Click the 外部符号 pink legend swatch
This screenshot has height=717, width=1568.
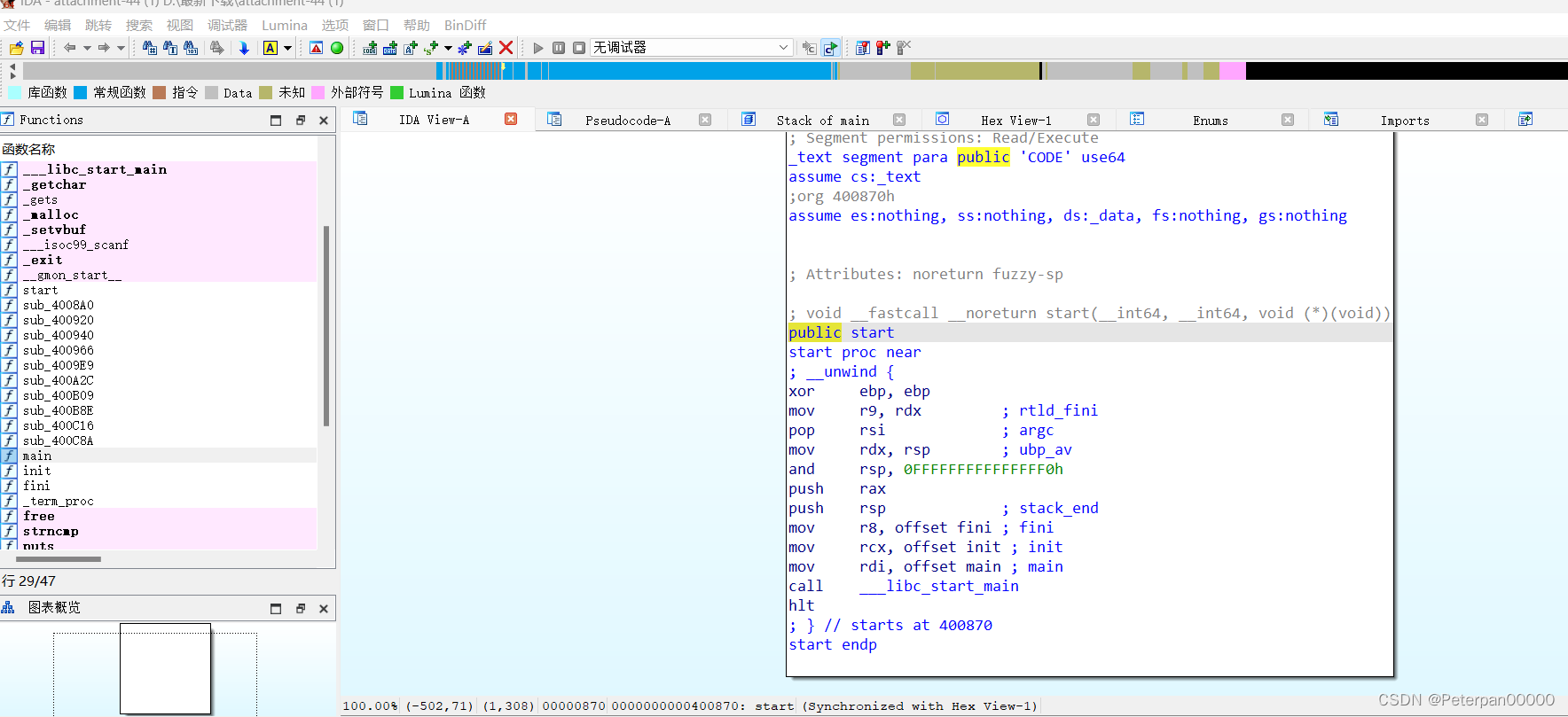tap(318, 92)
